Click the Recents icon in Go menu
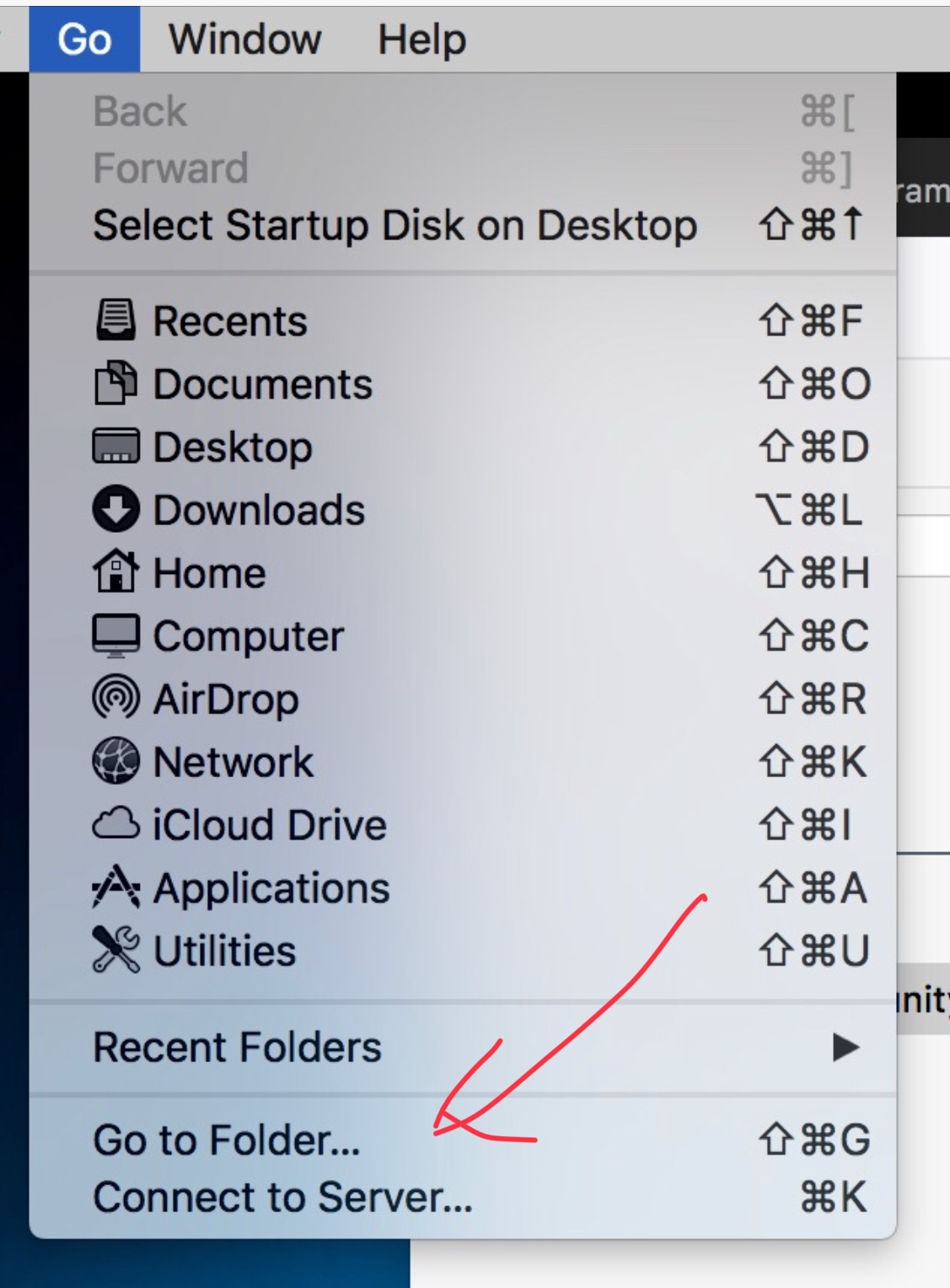 click(x=115, y=320)
